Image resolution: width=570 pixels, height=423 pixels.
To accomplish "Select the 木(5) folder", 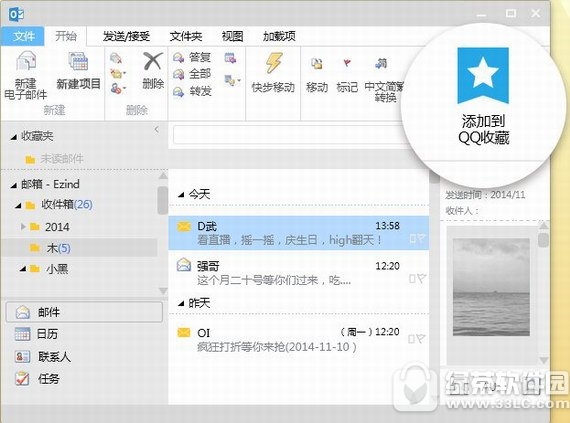I will click(50, 248).
